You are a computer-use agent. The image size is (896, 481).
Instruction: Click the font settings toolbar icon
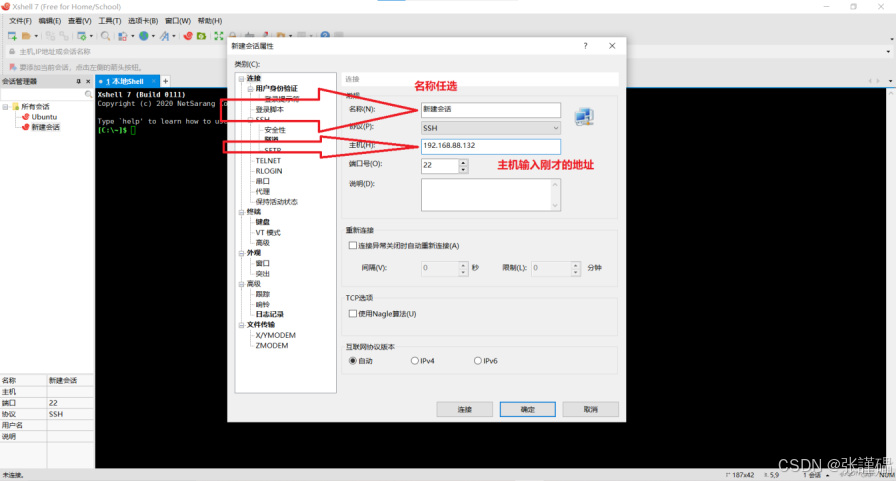click(x=165, y=36)
